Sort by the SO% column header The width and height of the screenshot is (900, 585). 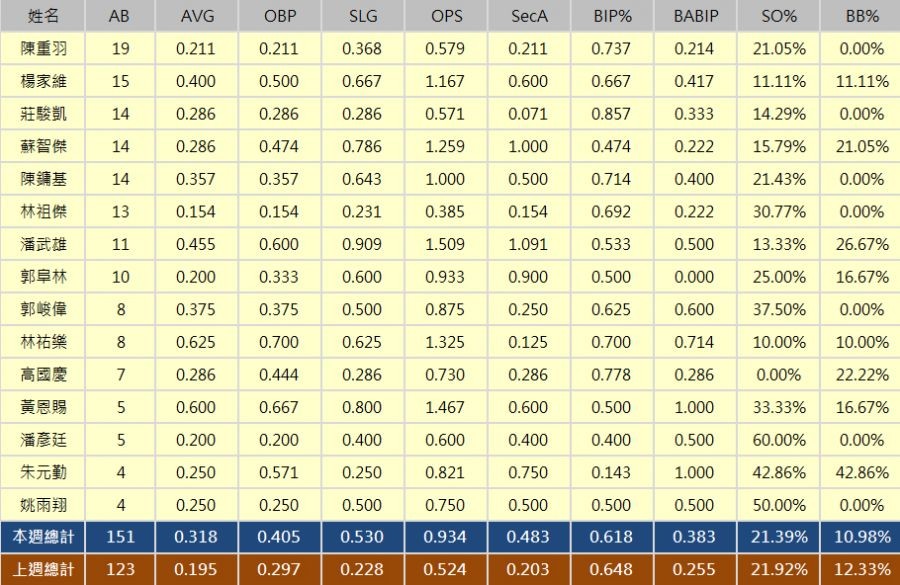click(x=778, y=16)
